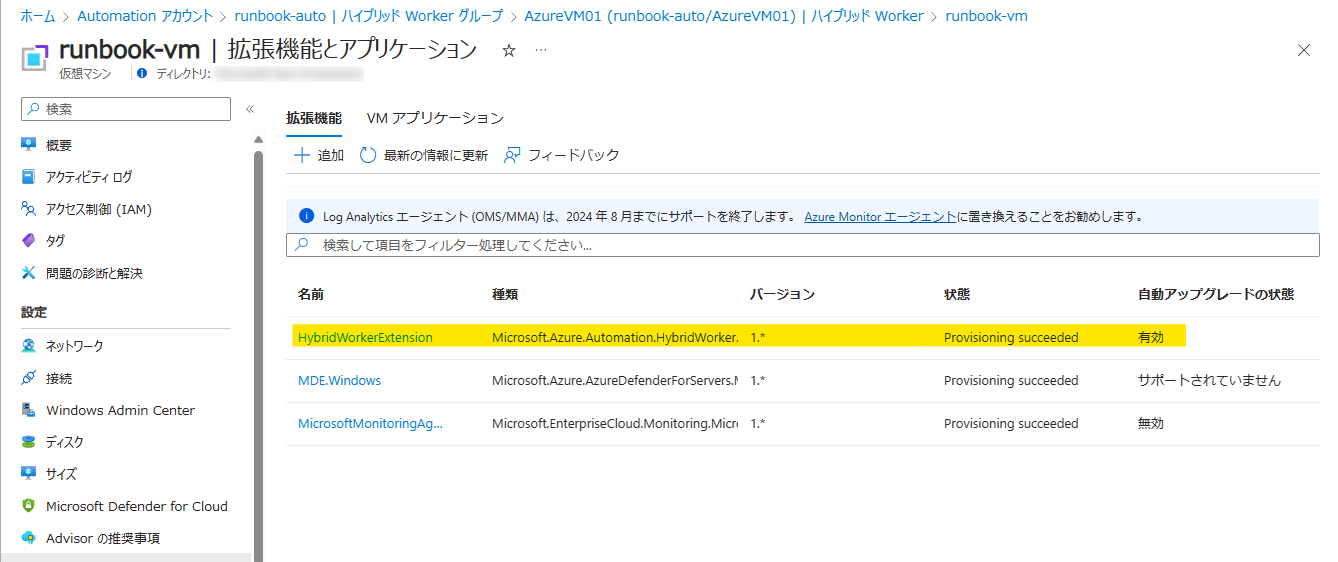Click the ネットワーク icon

click(29, 346)
